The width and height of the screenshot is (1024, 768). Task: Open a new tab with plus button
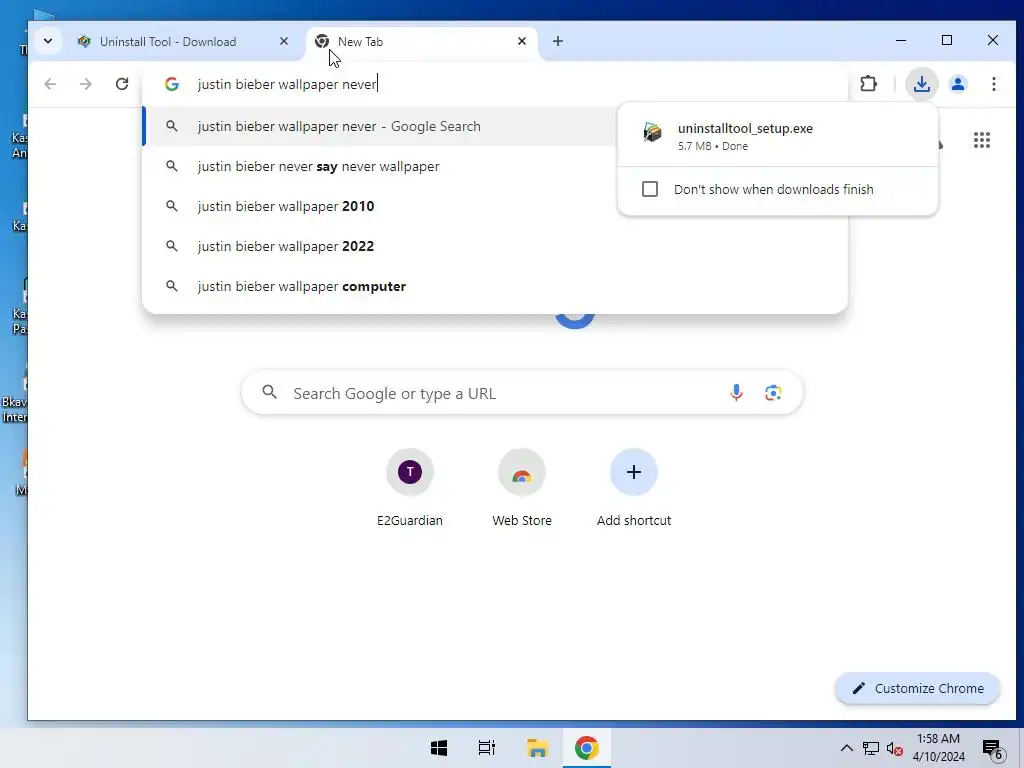558,41
